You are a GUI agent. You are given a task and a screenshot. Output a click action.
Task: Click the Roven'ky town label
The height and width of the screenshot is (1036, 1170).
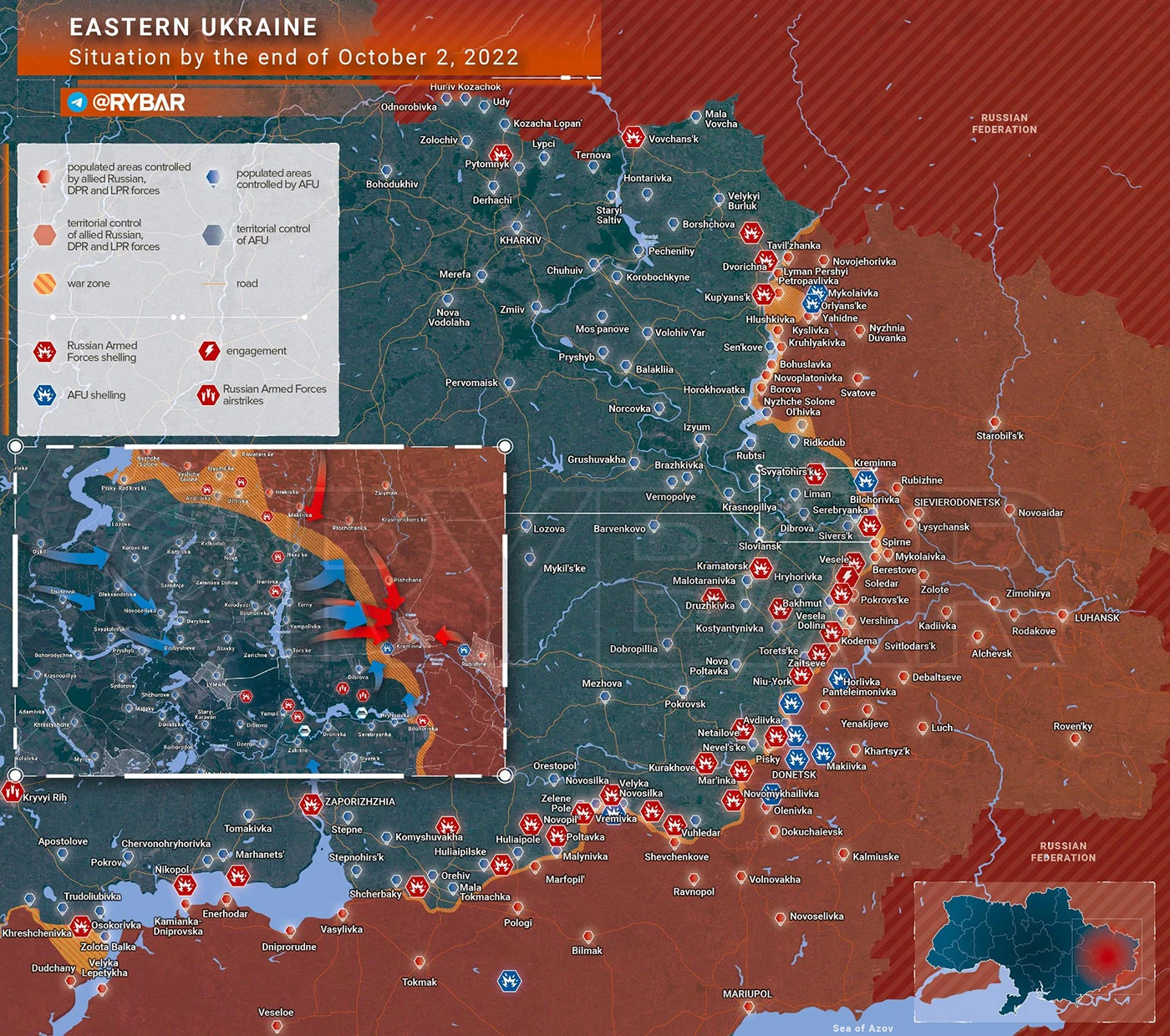point(1073,727)
